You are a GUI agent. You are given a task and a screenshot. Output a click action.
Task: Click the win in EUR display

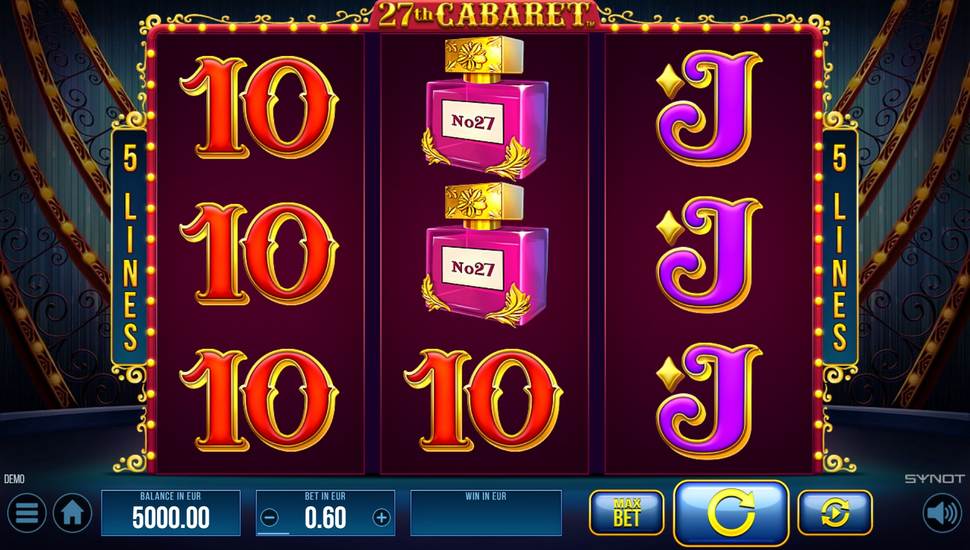click(486, 513)
